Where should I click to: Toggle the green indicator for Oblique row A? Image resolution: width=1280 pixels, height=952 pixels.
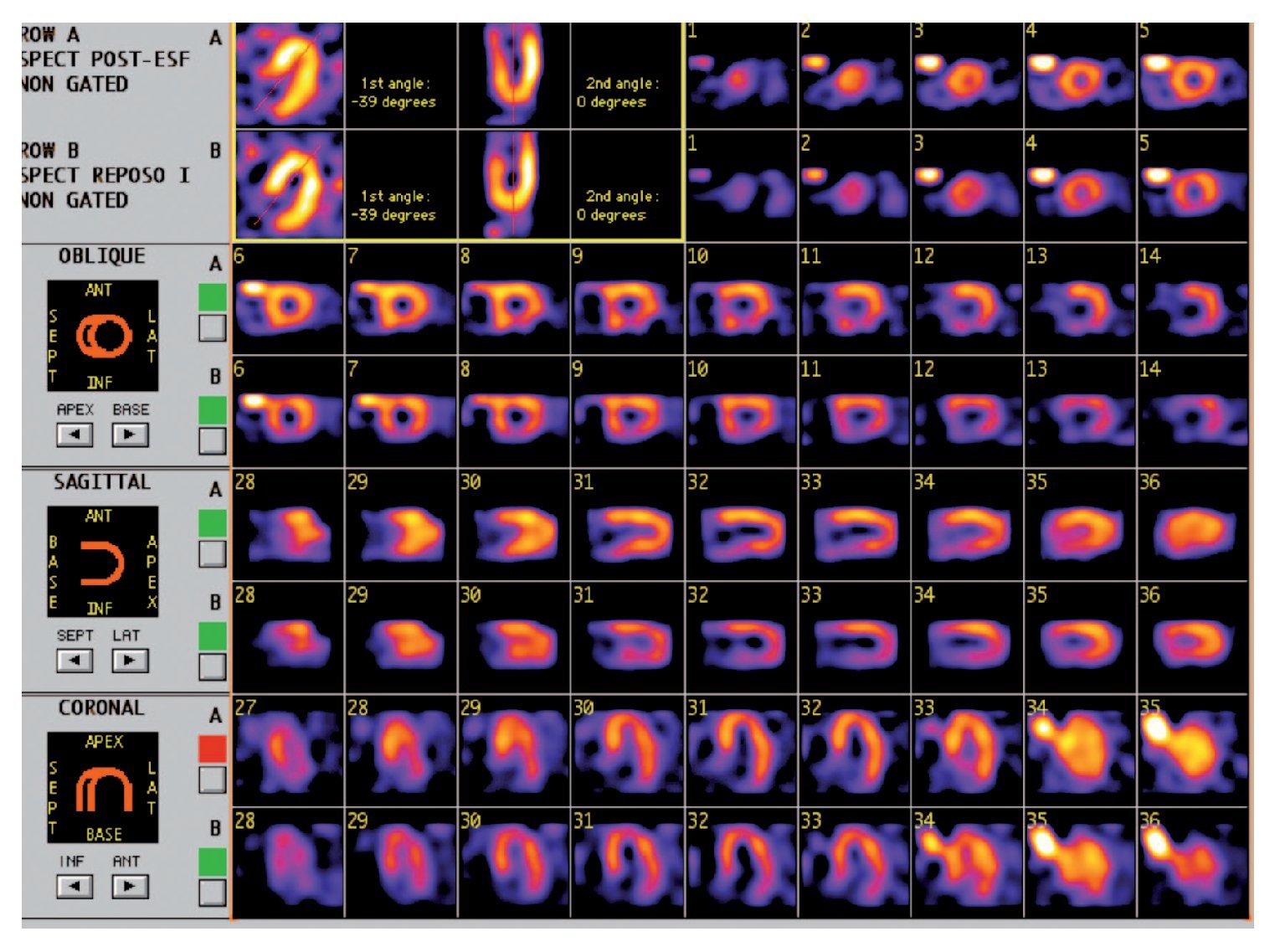(x=213, y=297)
